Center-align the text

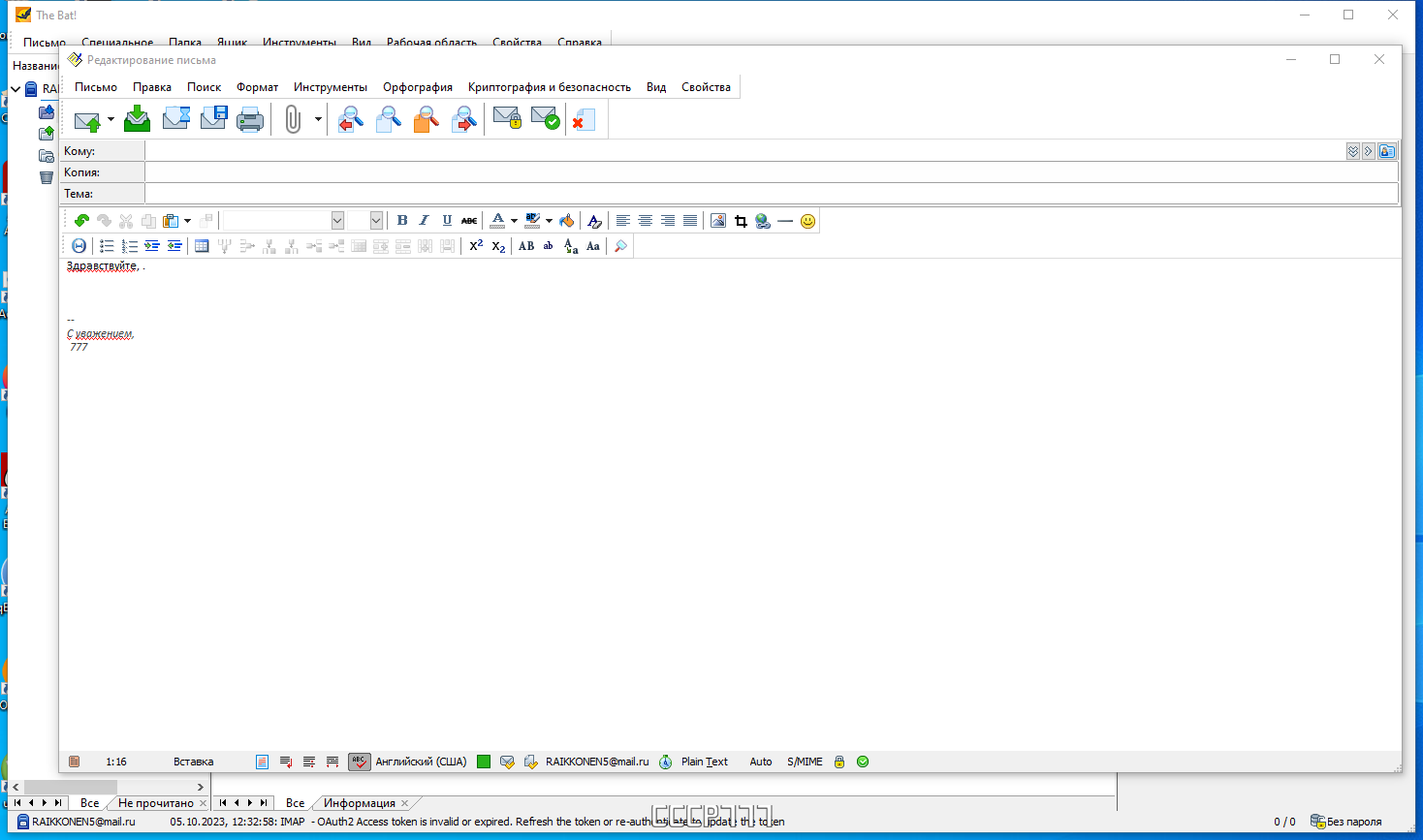point(645,221)
